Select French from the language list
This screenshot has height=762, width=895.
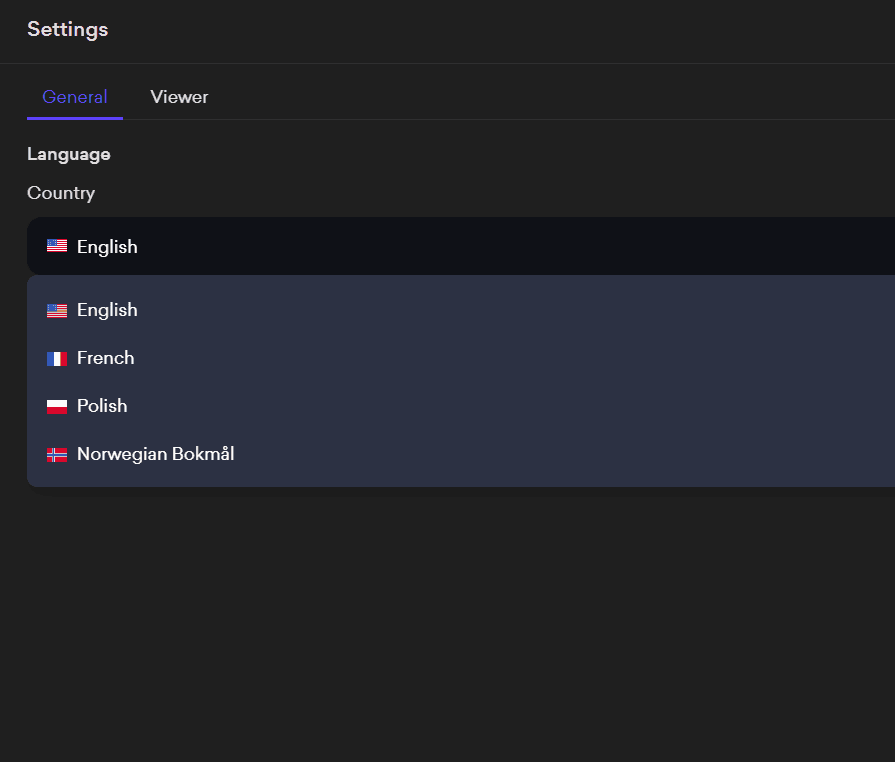(x=105, y=358)
